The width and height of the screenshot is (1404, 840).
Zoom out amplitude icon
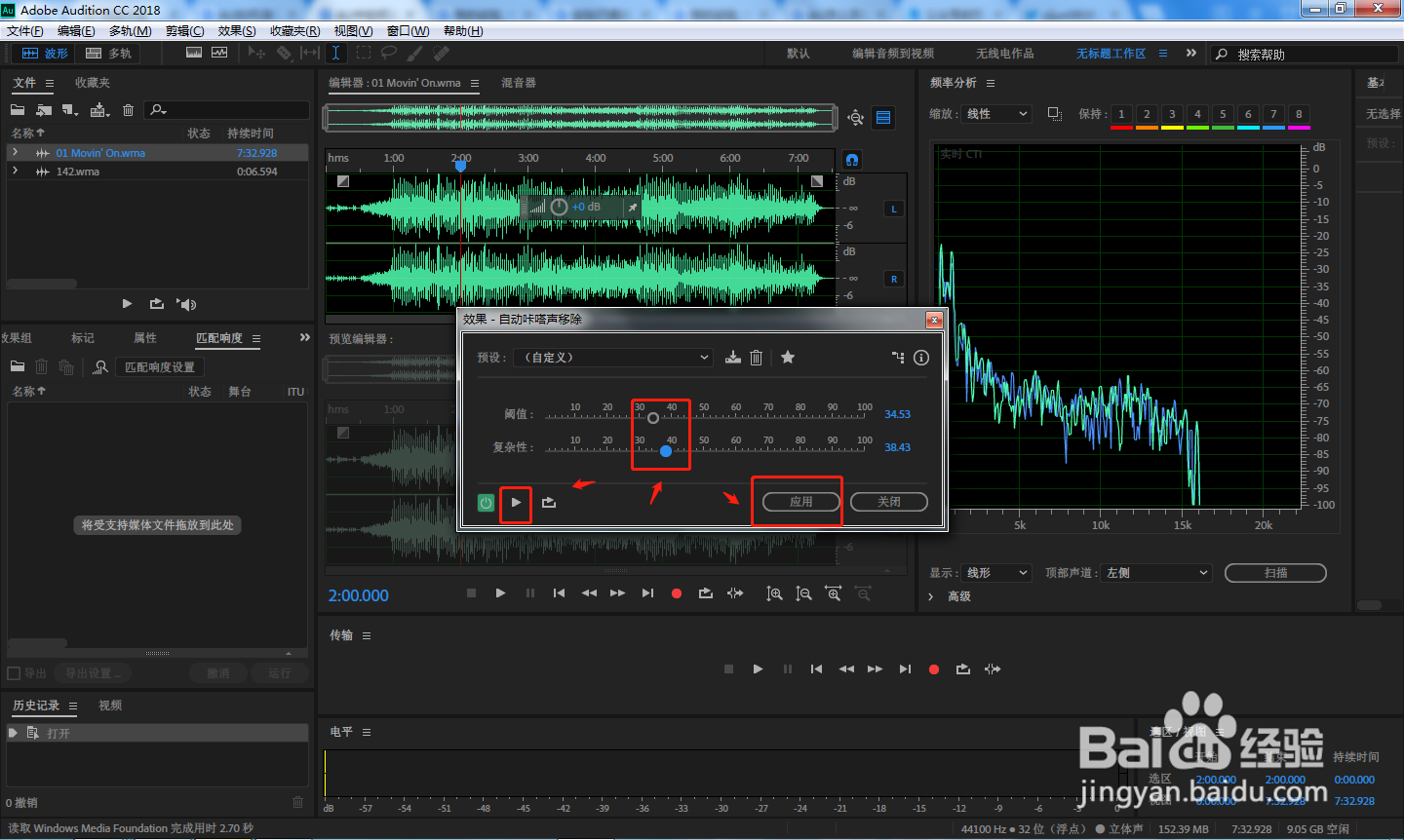tap(803, 593)
